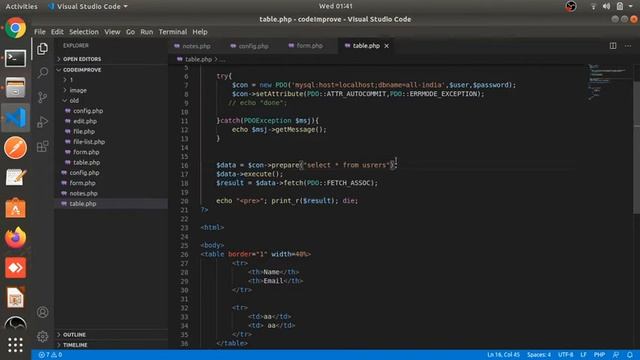
Task: Focus Visual Studio Code dock icon
Action: coord(16,118)
